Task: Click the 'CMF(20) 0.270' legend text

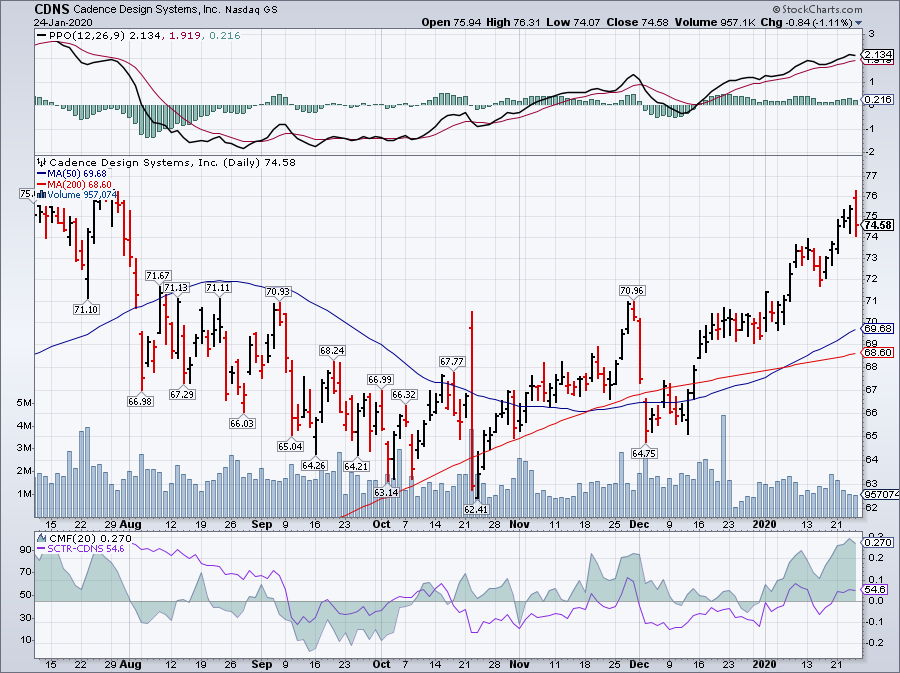Action: pyautogui.click(x=91, y=538)
